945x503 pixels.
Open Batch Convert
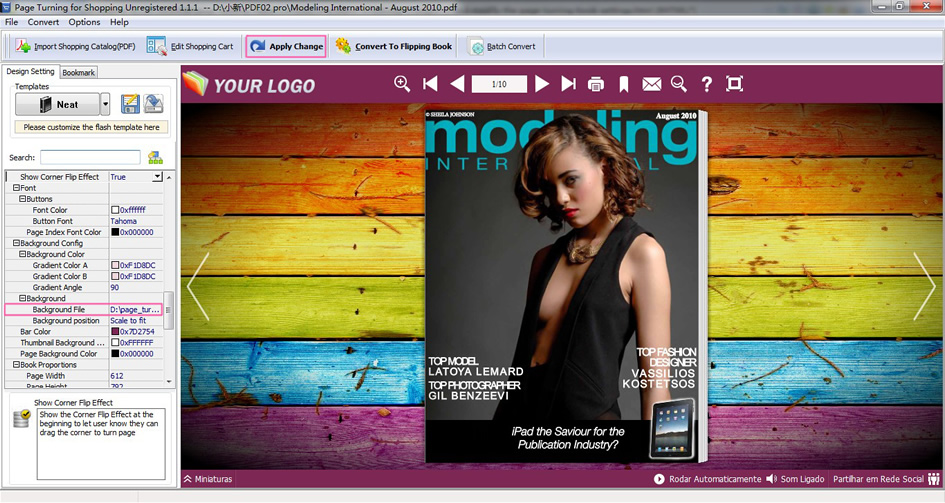(503, 46)
